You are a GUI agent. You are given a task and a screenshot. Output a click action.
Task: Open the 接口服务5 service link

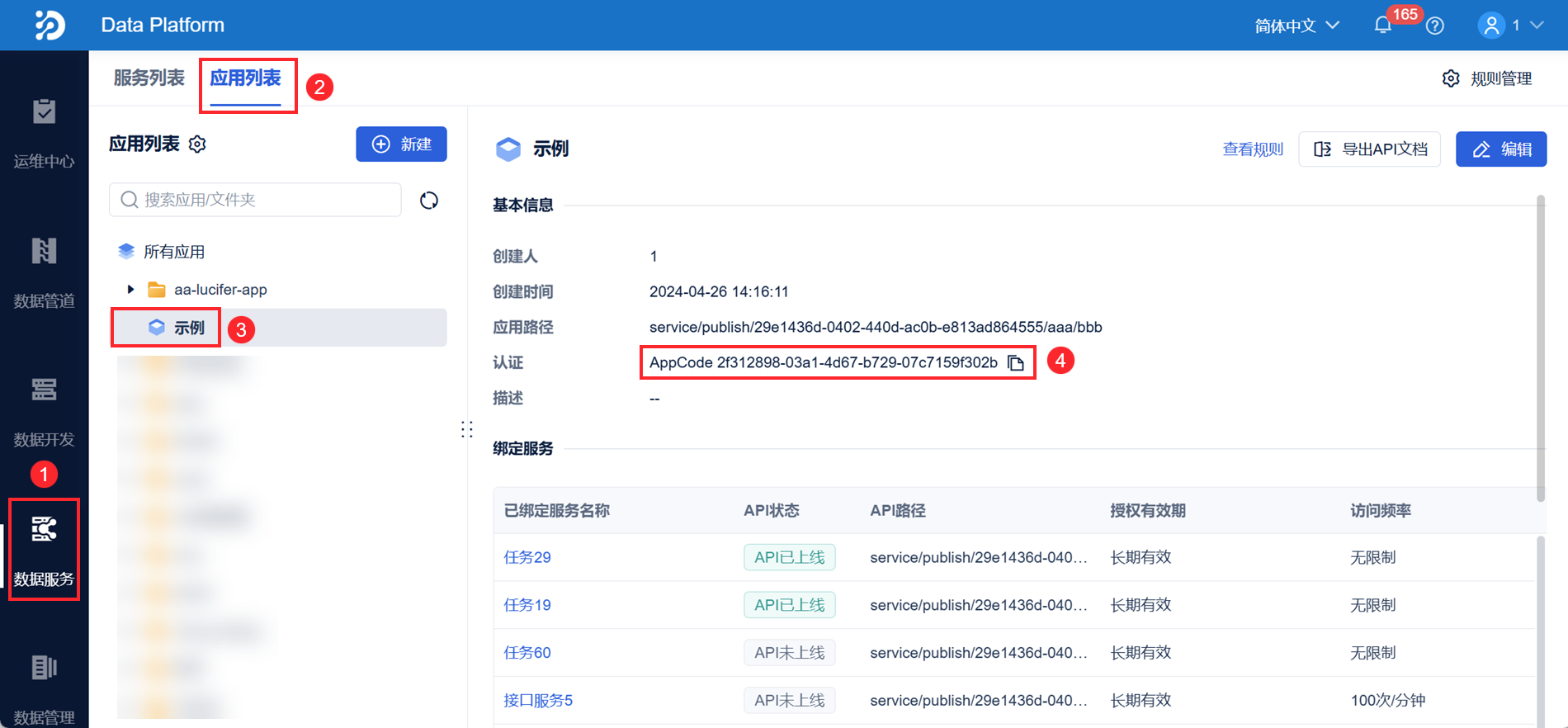tap(538, 701)
